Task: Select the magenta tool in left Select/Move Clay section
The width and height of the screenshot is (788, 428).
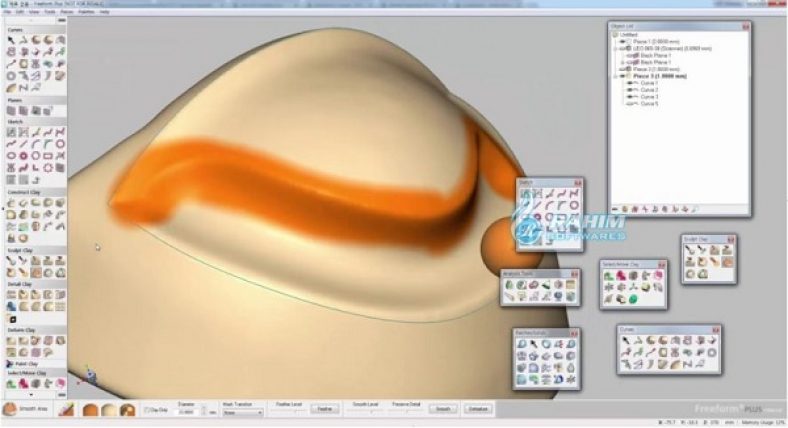Action: (24, 384)
